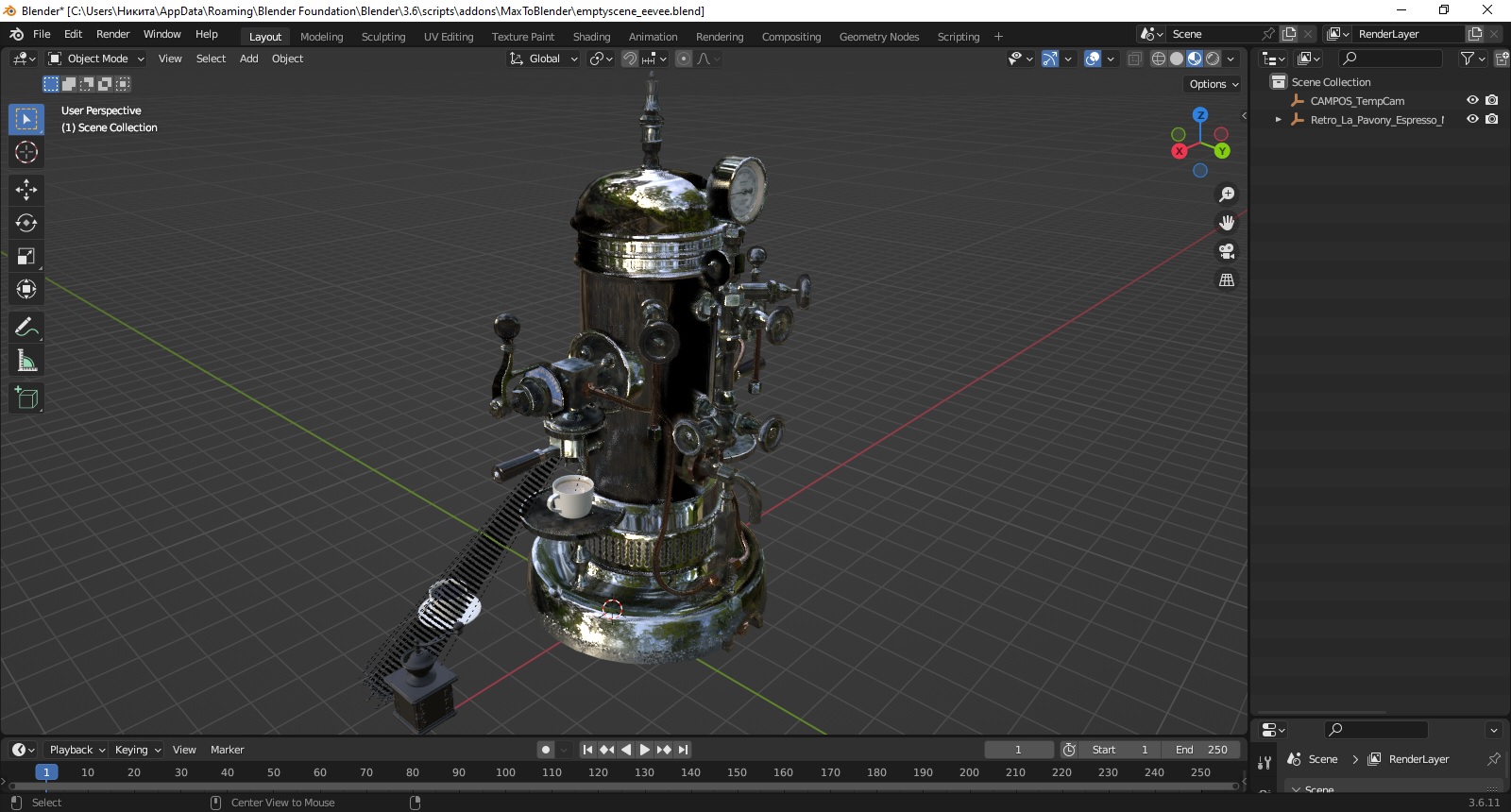Toggle auto keying record button
Screen dimensions: 1511x812
point(546,750)
